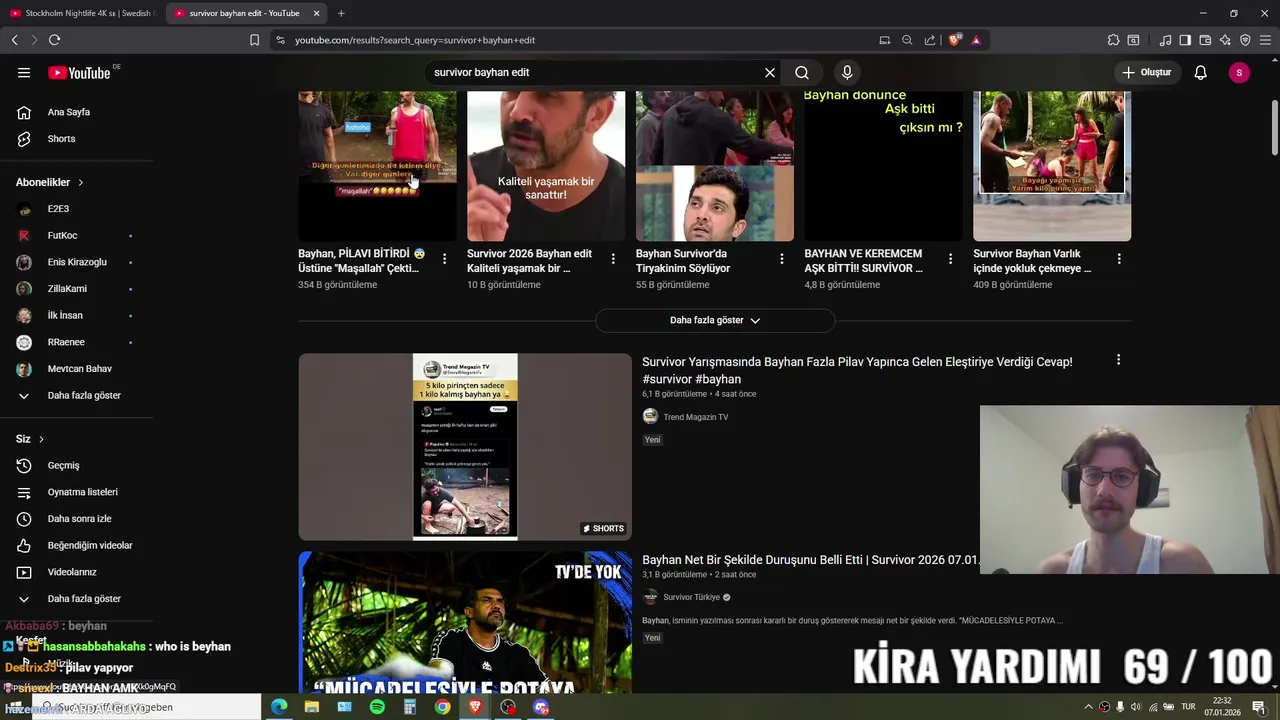Open options for BAYHAN VE KEREMCEM short

tap(950, 259)
